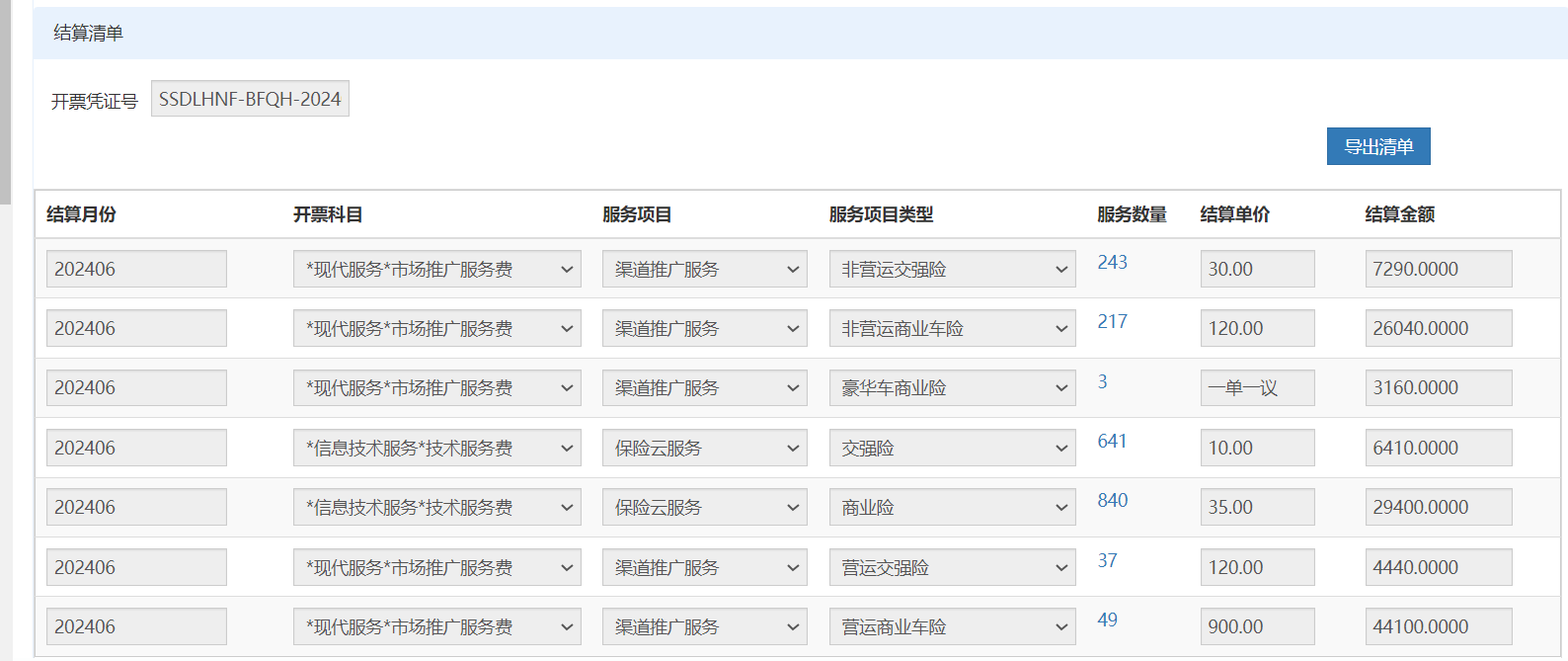Image resolution: width=1568 pixels, height=661 pixels.
Task: Open 开票科目 dropdown in 商业险 row
Action: coord(437,507)
